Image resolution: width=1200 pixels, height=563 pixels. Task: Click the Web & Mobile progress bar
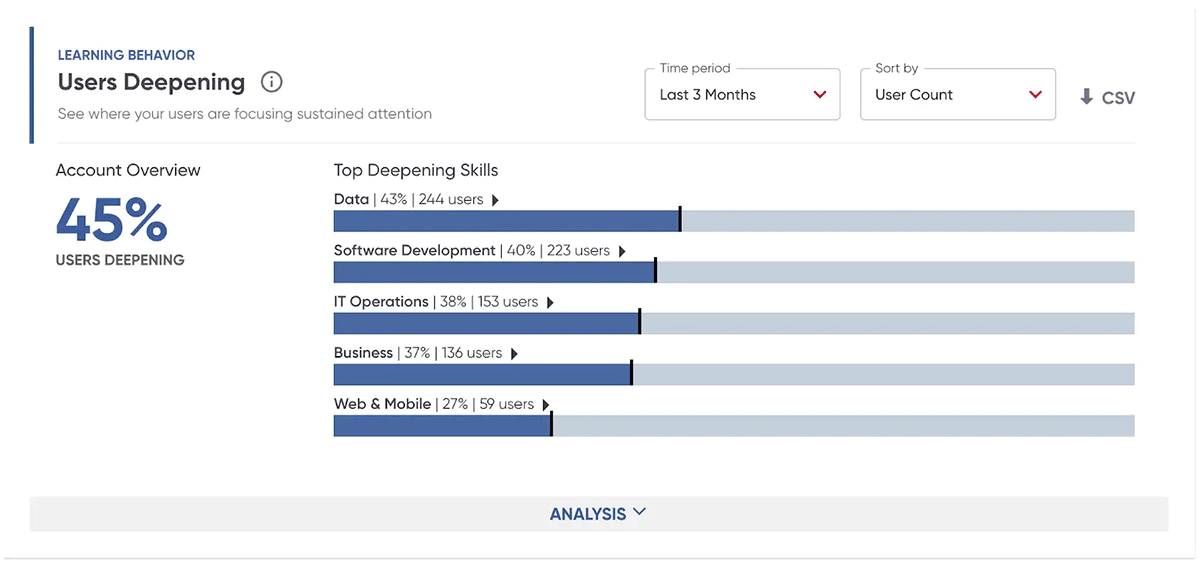734,426
